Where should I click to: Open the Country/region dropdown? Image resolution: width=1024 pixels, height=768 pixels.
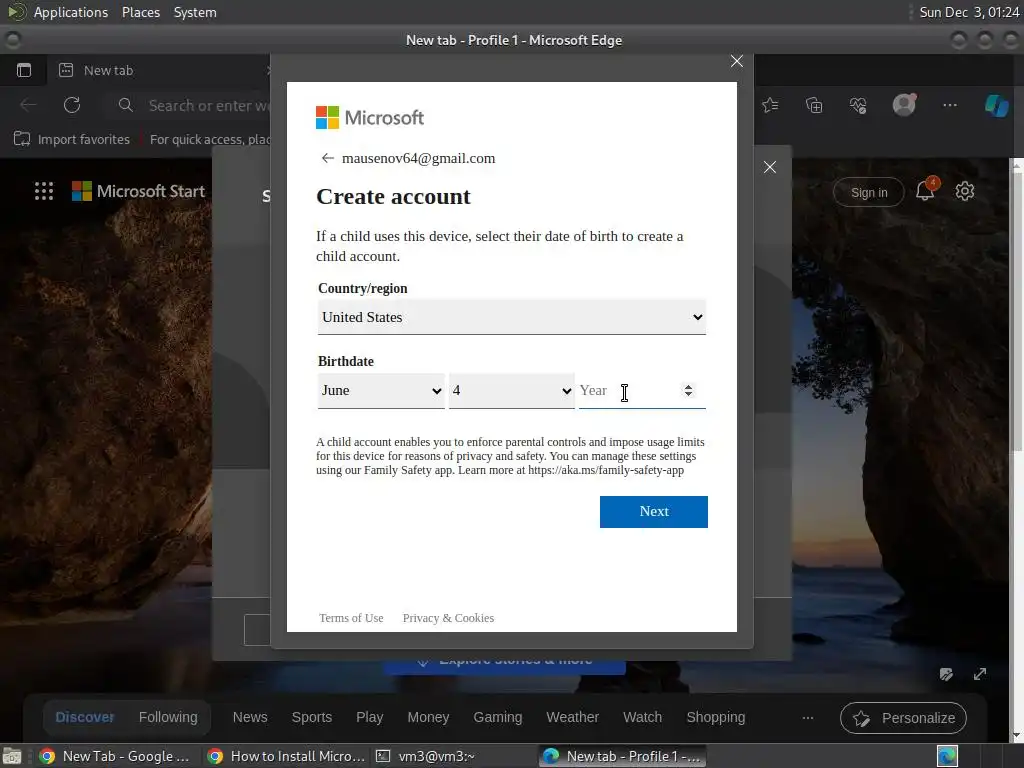(x=511, y=317)
